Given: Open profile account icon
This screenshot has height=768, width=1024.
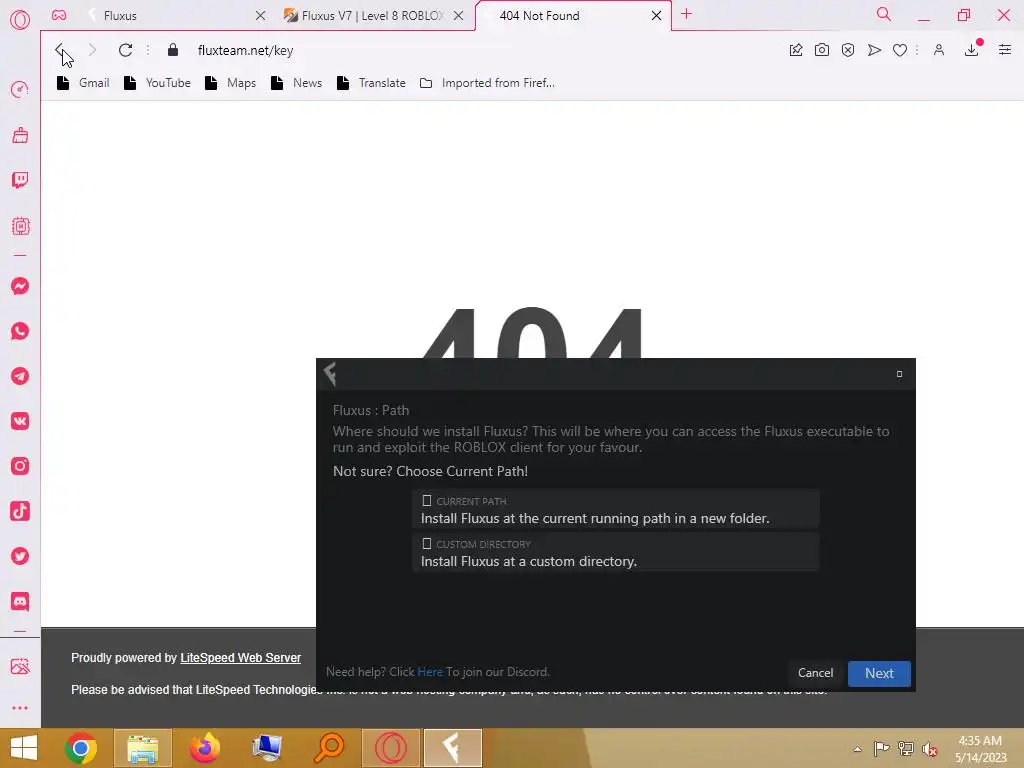Looking at the screenshot, I should point(939,50).
